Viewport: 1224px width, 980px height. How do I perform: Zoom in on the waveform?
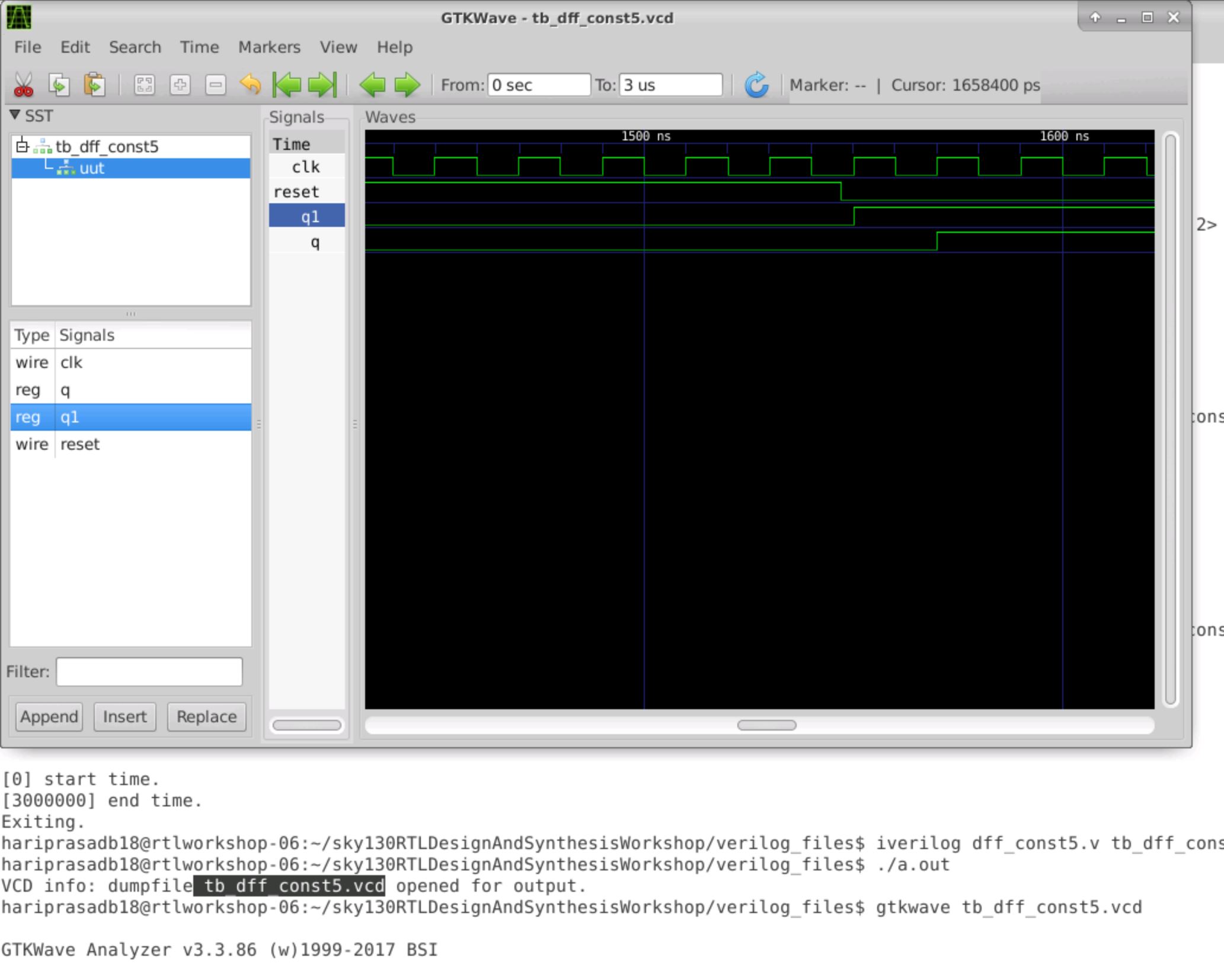pos(180,85)
